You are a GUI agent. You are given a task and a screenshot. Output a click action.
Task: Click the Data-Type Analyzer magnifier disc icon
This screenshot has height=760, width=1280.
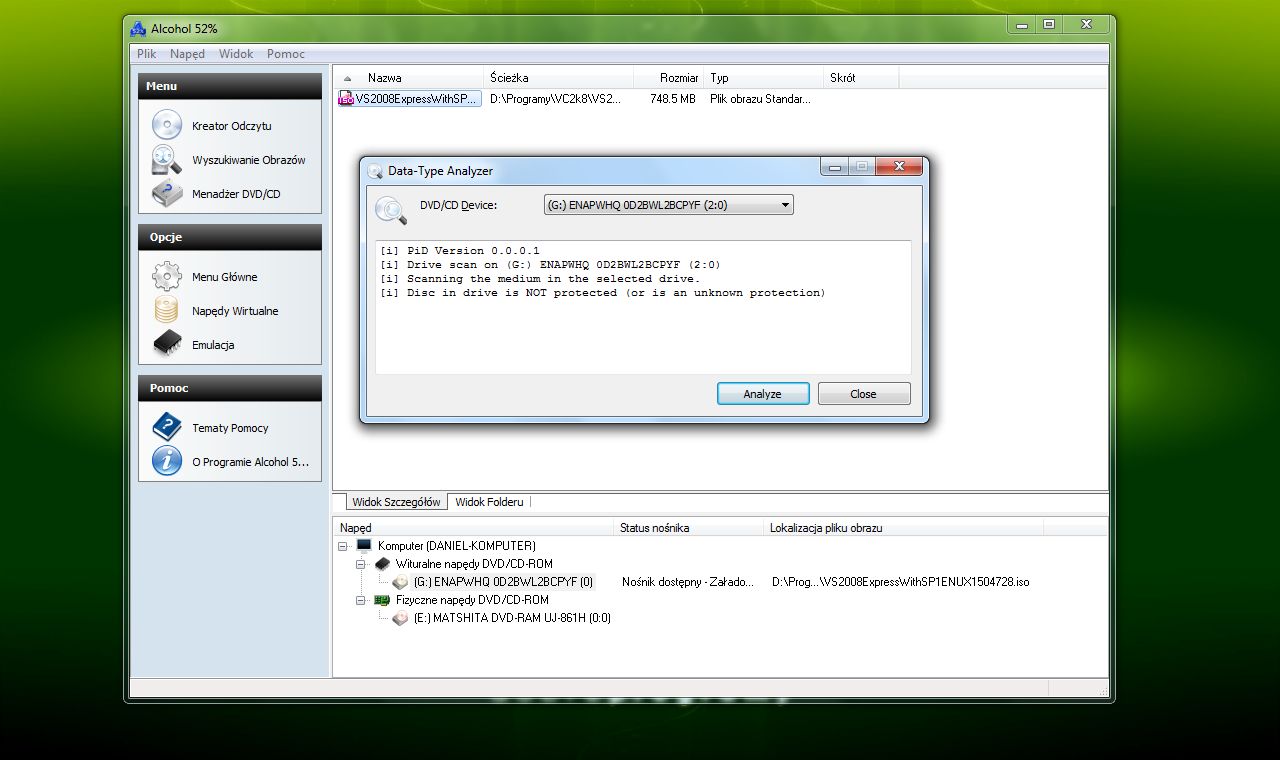pos(390,210)
